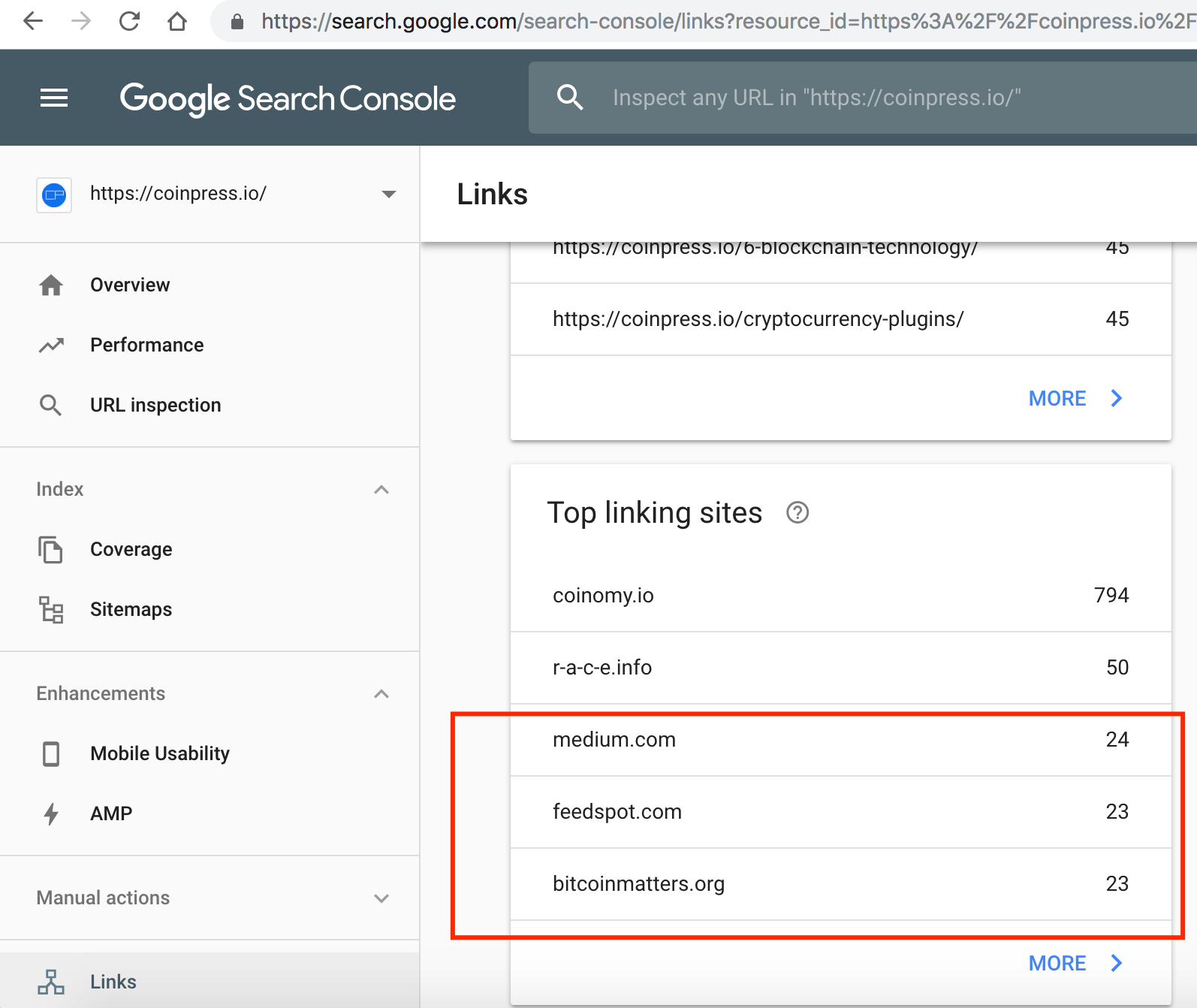Open the Sitemaps page

(210, 610)
